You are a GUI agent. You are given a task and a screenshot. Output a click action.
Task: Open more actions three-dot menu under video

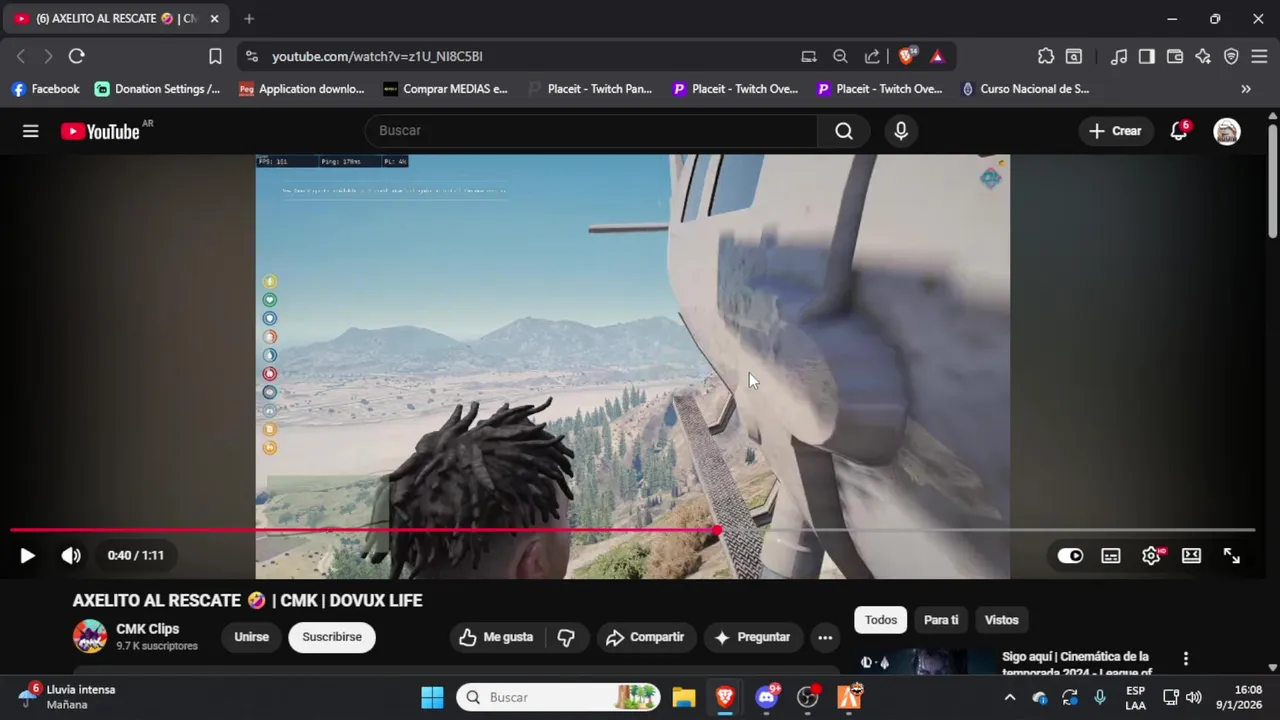pos(825,637)
